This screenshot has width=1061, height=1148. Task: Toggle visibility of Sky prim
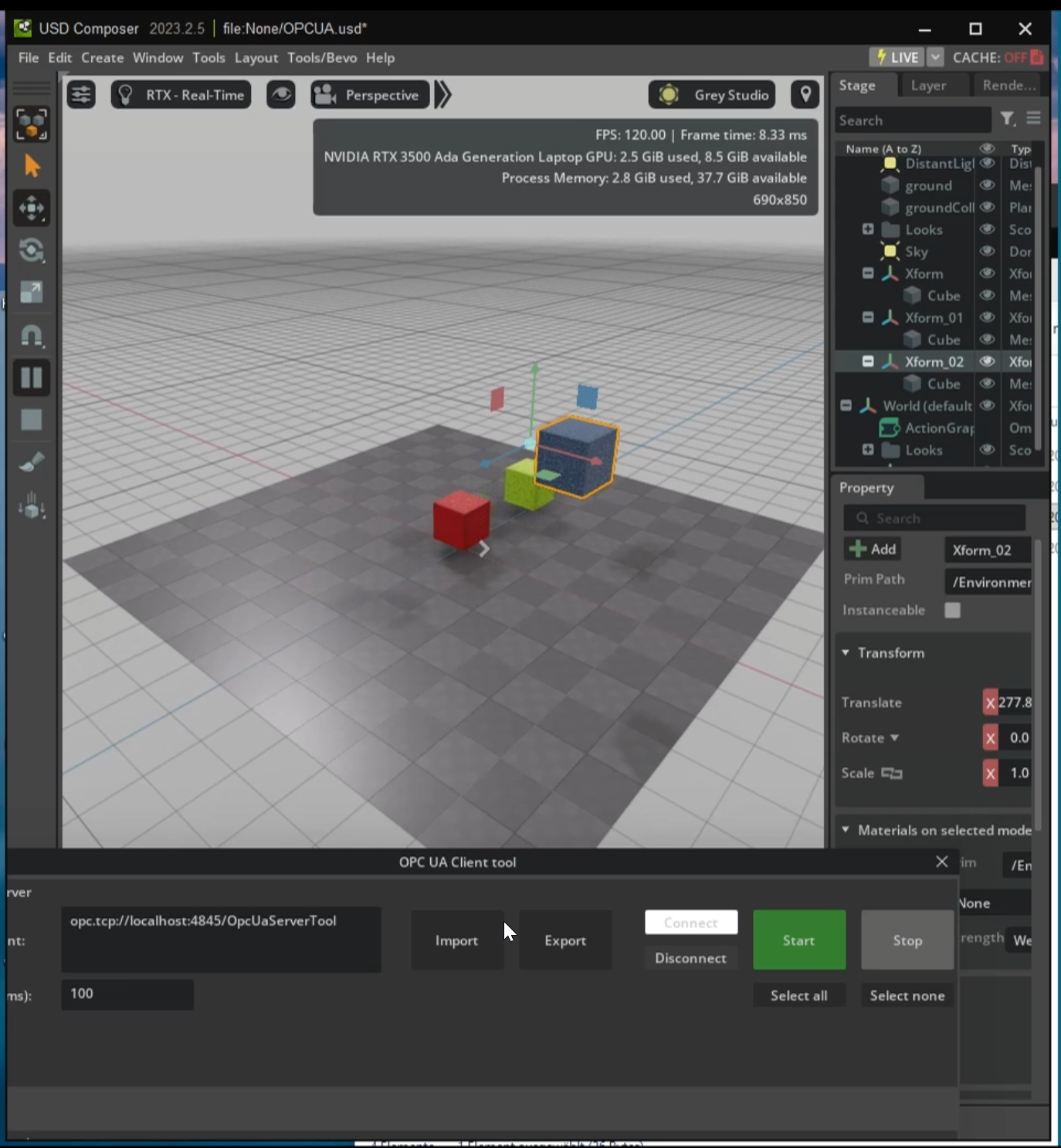coord(987,251)
